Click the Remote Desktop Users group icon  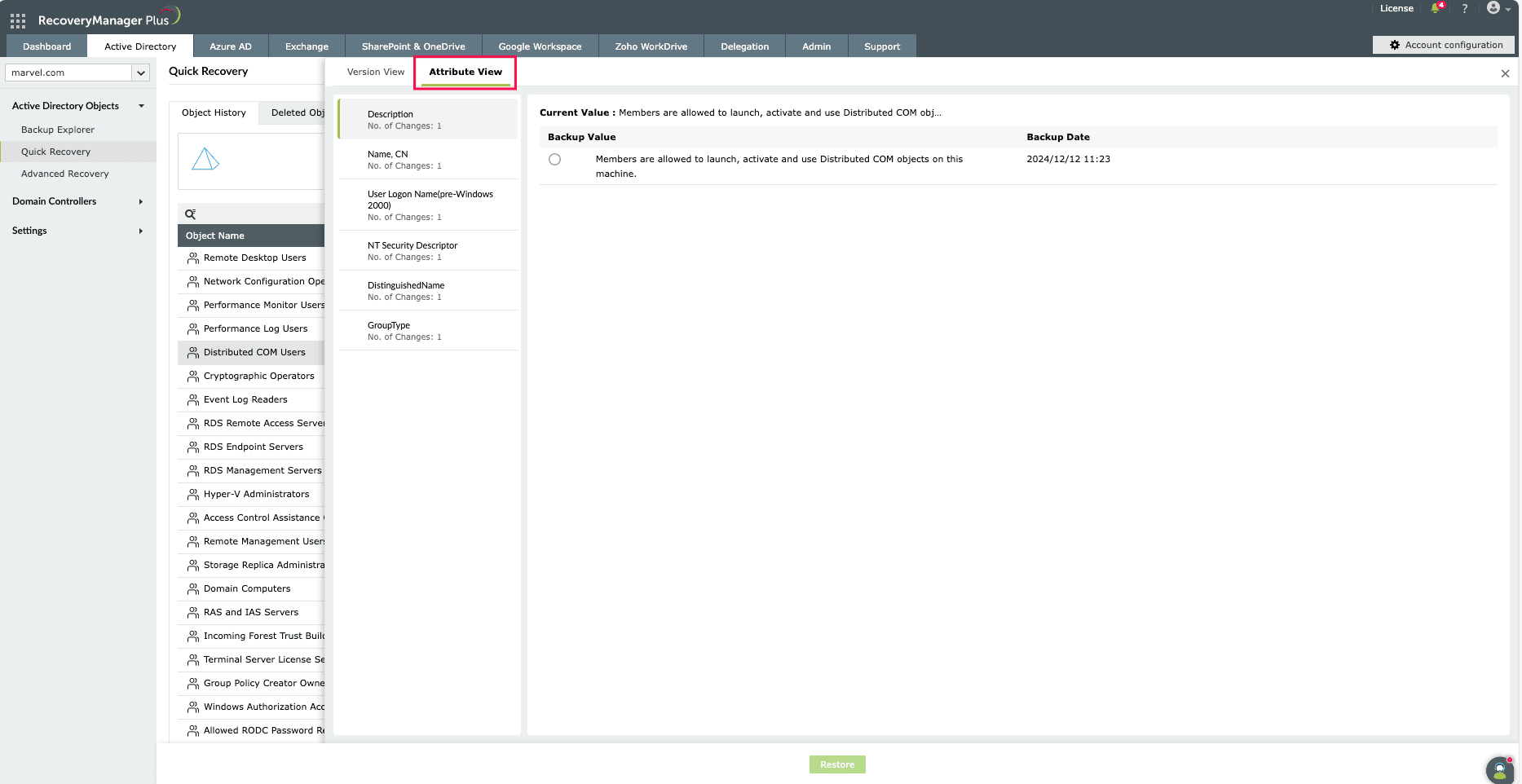click(193, 258)
